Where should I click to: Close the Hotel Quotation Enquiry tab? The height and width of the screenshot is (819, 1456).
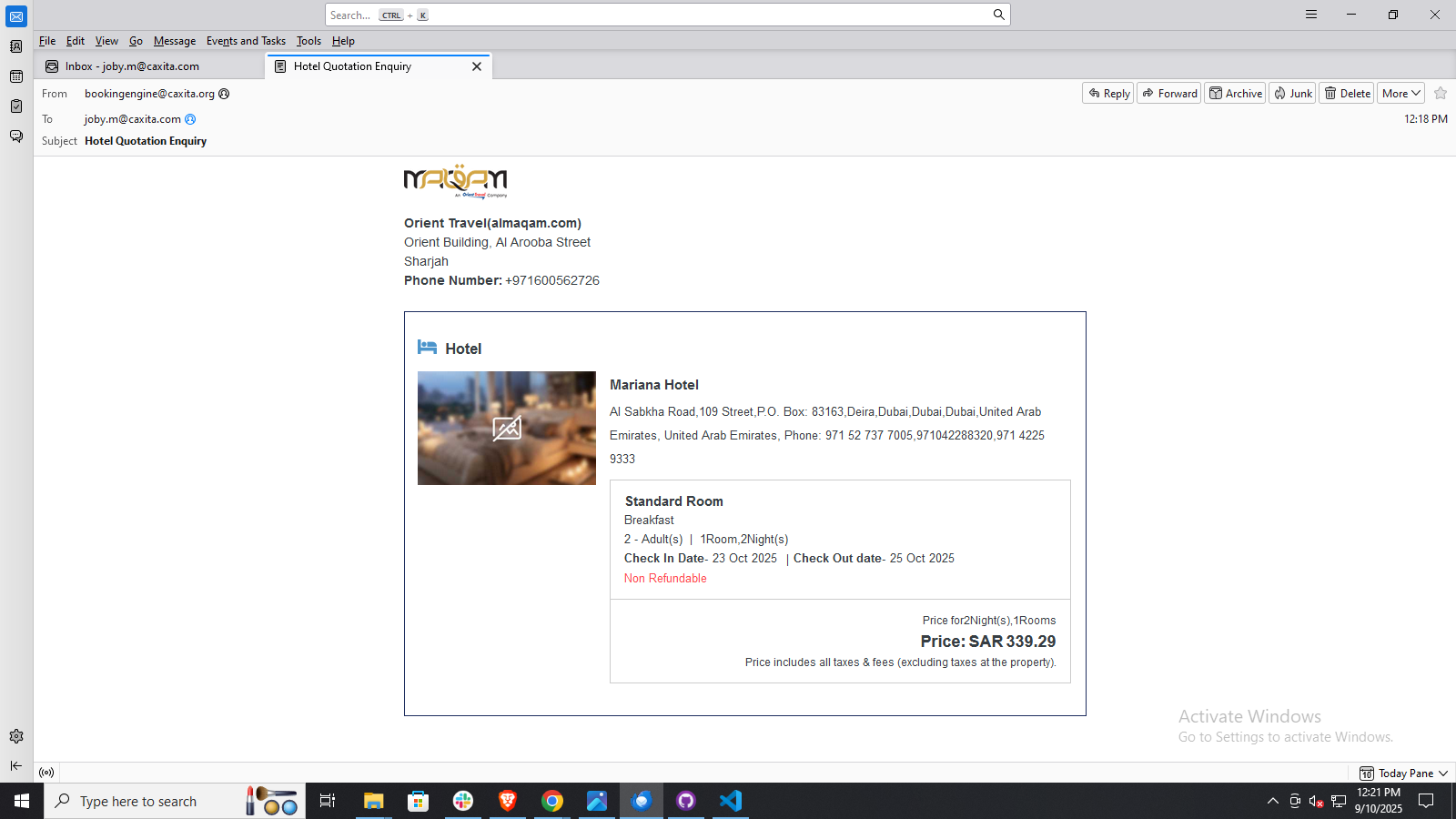pos(477,66)
